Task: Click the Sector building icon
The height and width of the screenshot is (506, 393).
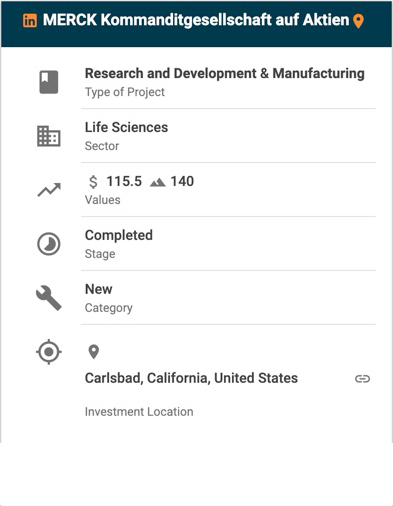Action: [x=49, y=136]
